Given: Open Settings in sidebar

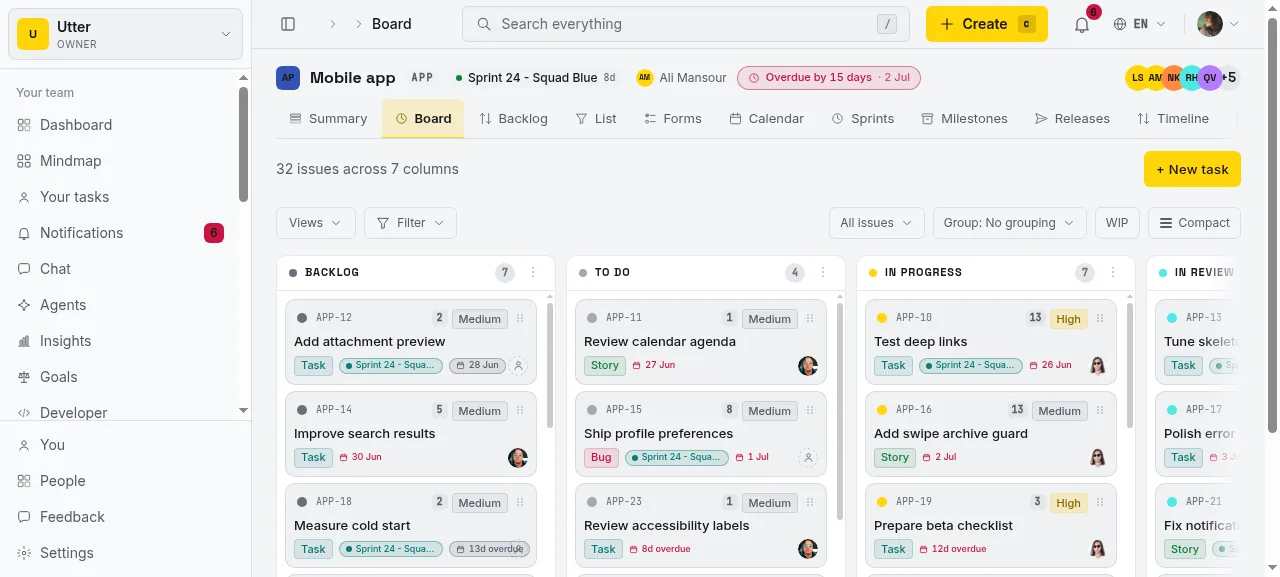Looking at the screenshot, I should point(125,553).
